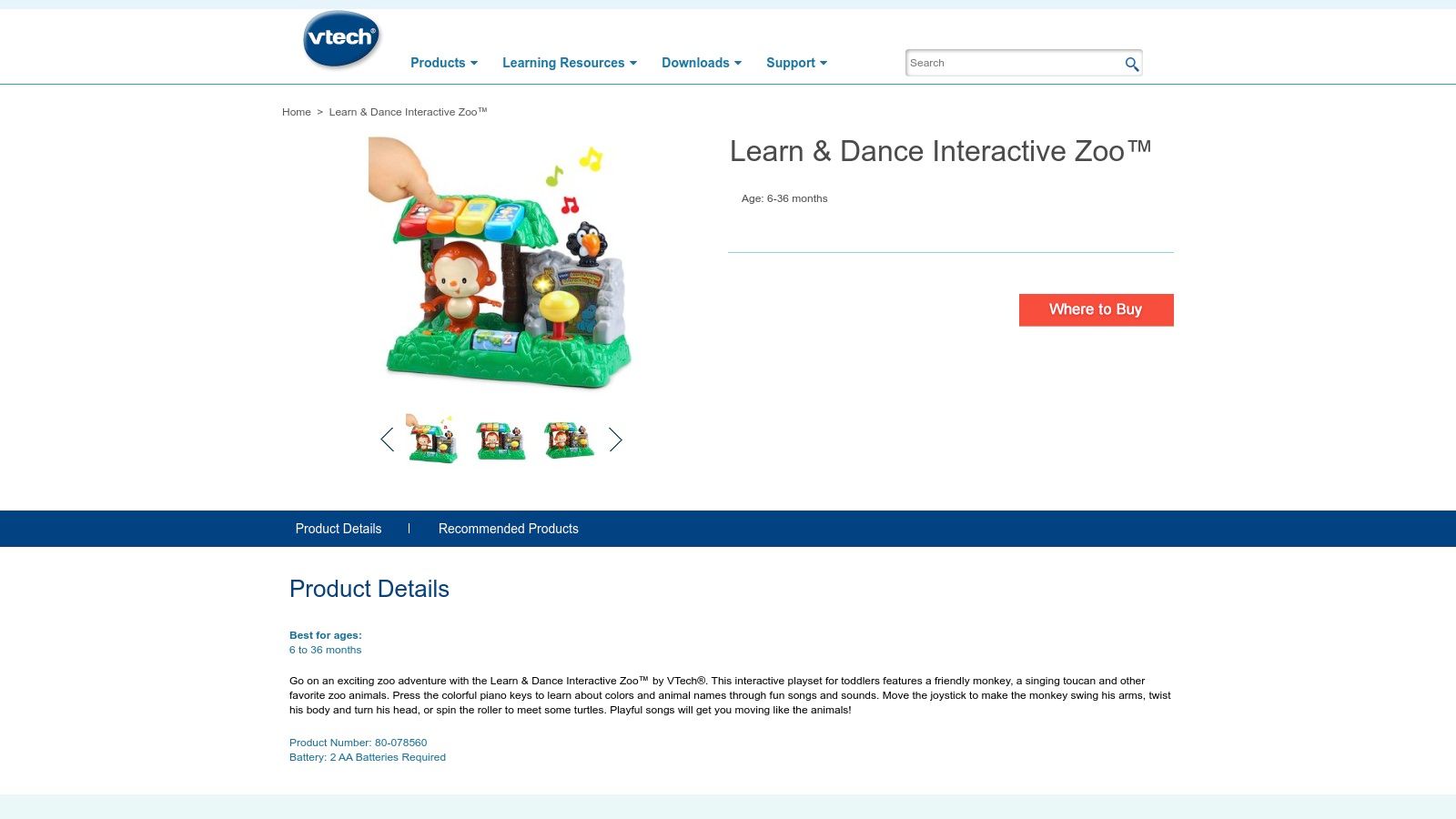Switch to the Recommended Products tab
The width and height of the screenshot is (1456, 819).
tap(508, 529)
